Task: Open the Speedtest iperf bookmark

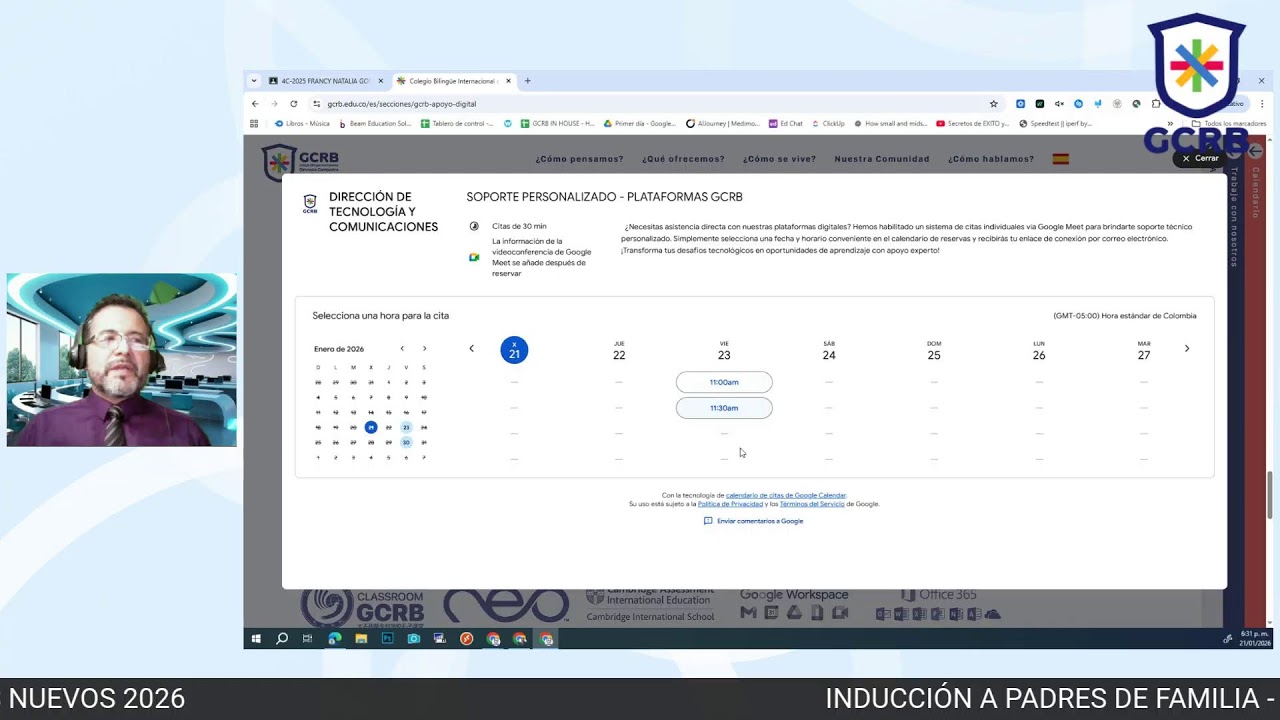Action: tap(1056, 124)
